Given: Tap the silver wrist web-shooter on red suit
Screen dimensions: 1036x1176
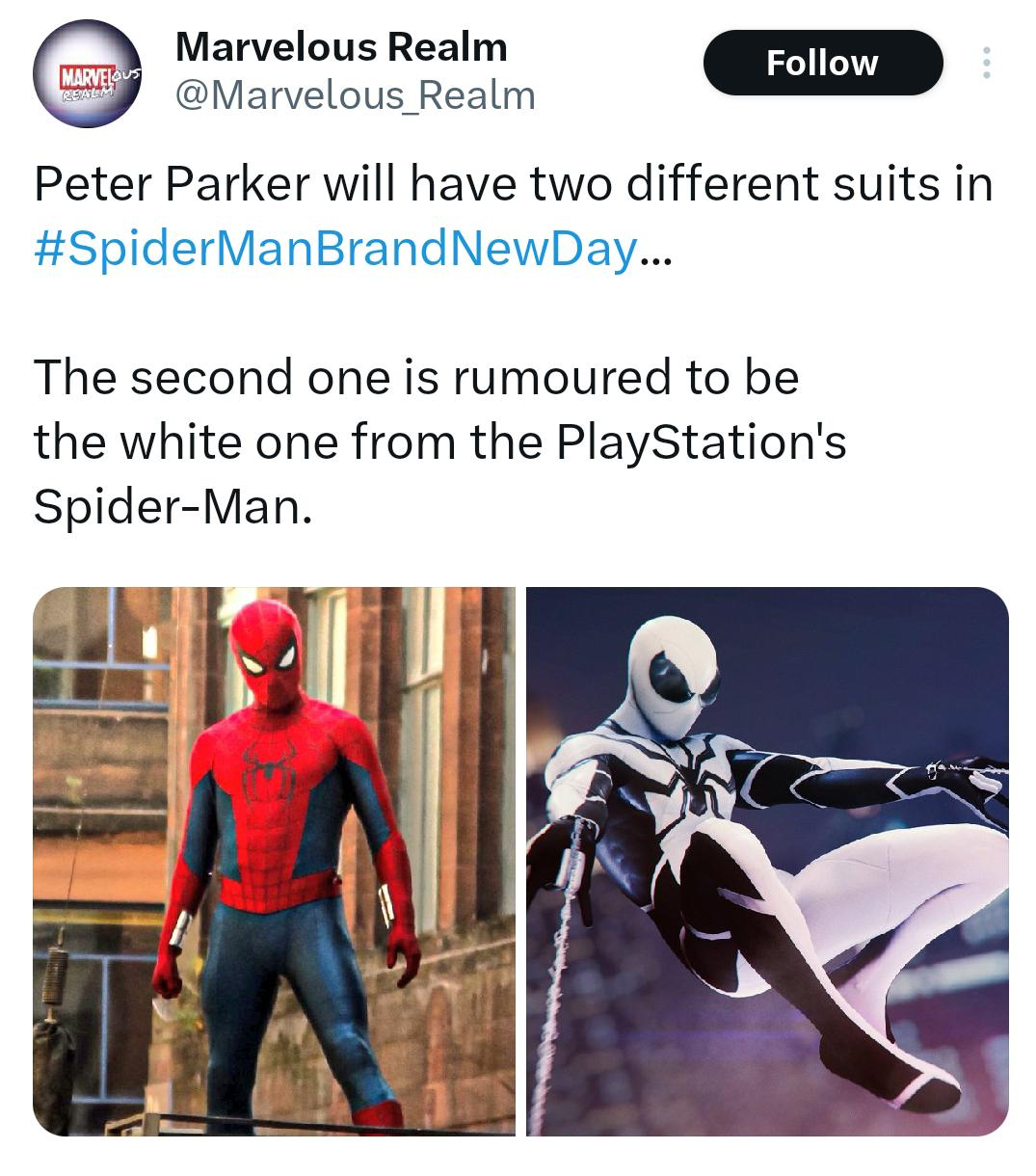Looking at the screenshot, I should coord(385,900).
